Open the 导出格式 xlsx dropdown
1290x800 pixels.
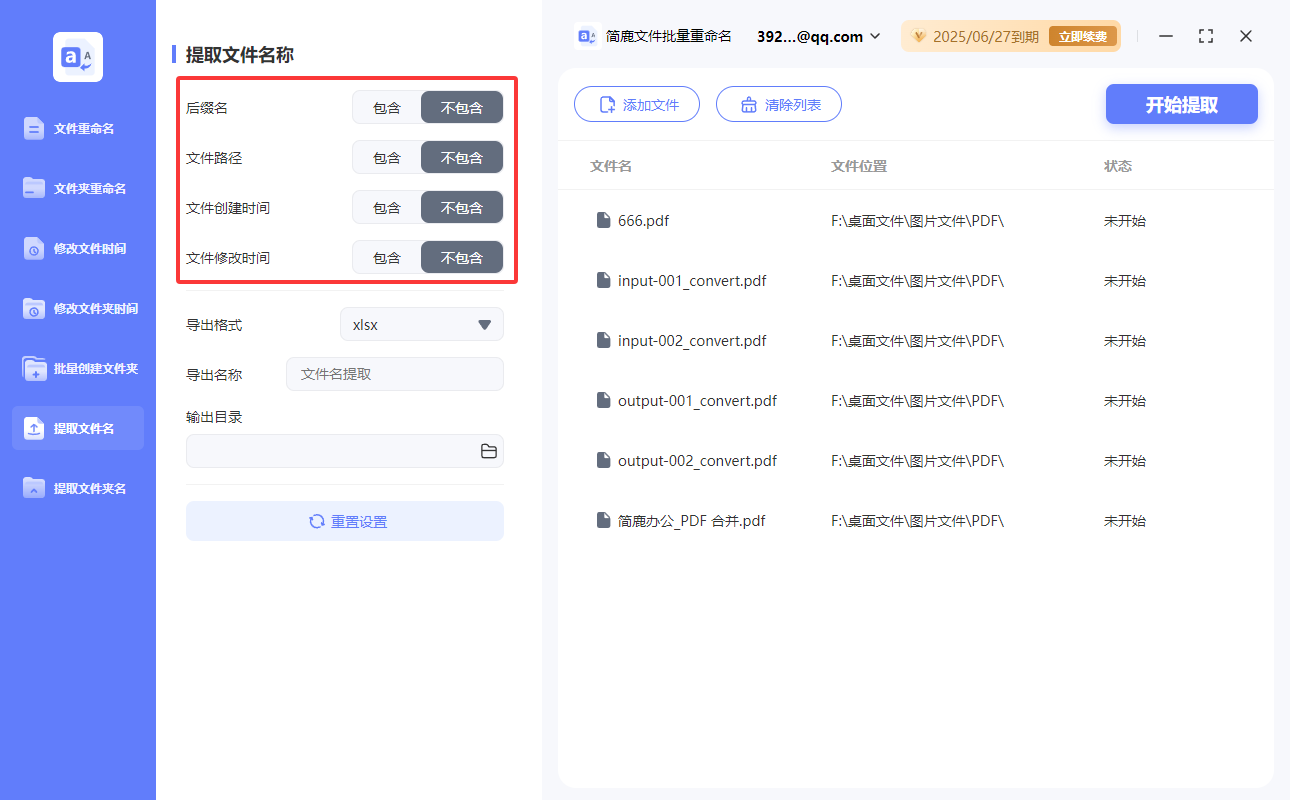(421, 324)
